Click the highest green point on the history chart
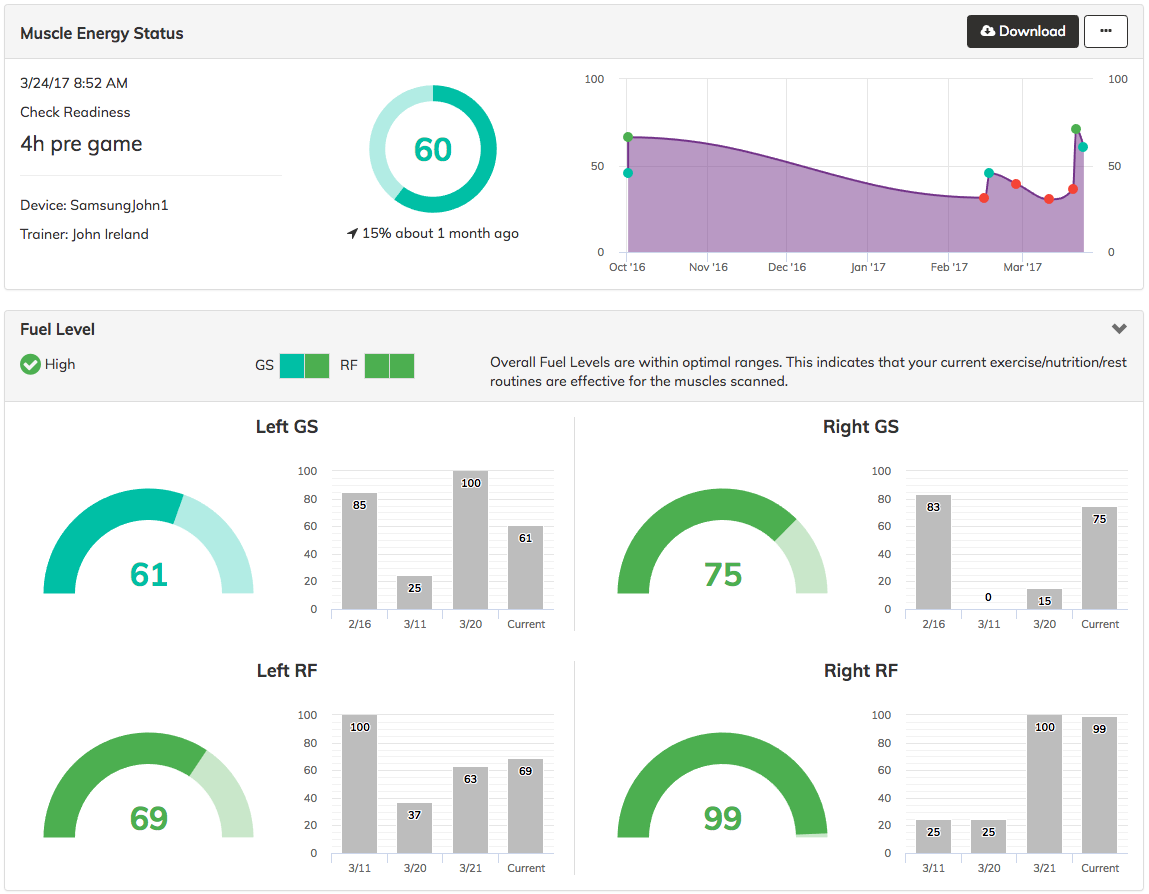Screen dimensions: 1149x894 point(1076,129)
